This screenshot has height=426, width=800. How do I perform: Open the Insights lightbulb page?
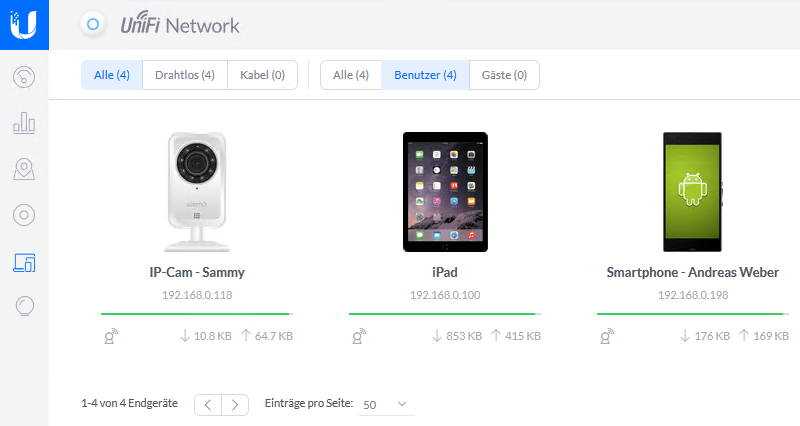24,306
